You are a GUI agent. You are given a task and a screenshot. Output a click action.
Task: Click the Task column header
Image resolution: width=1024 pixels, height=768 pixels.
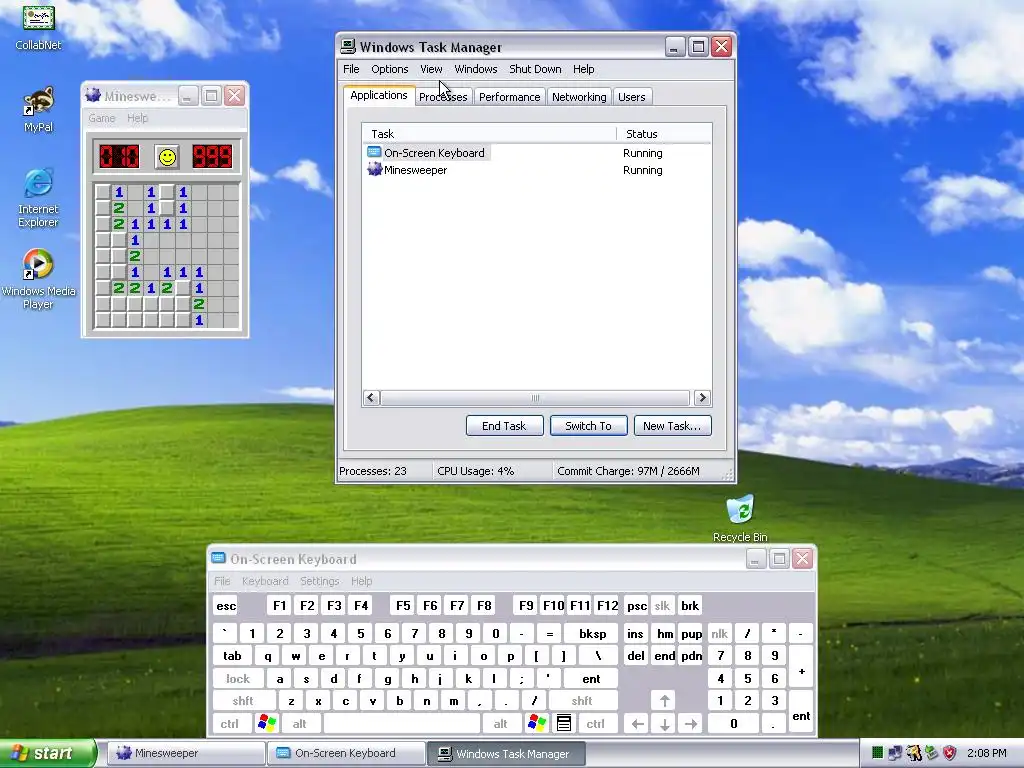pos(489,134)
